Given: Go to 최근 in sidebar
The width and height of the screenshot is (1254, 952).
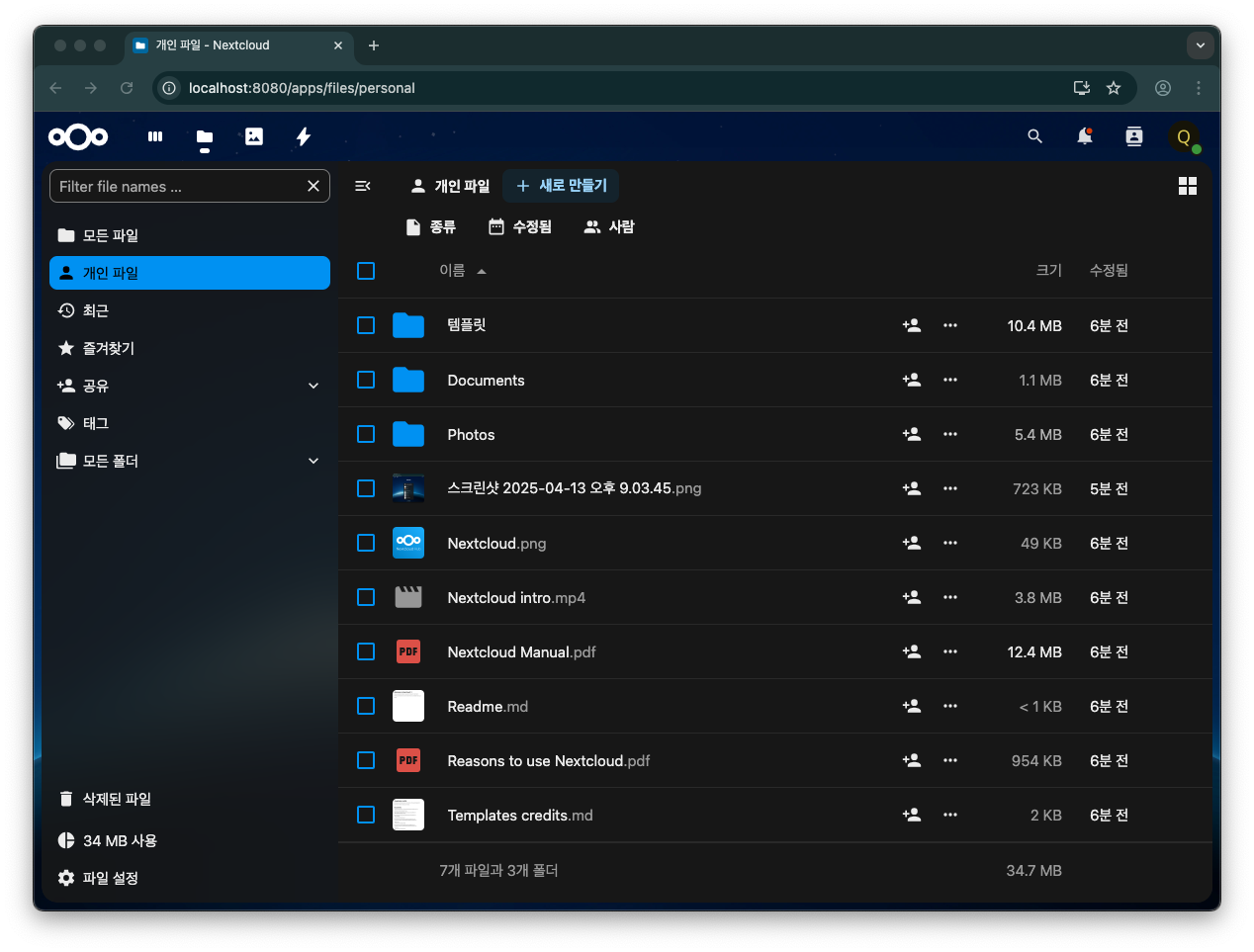Looking at the screenshot, I should (190, 310).
